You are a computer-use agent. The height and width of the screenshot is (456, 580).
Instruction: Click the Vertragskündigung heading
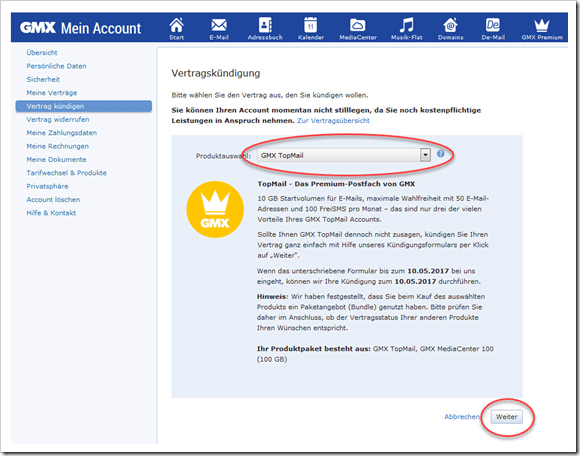[x=216, y=73]
